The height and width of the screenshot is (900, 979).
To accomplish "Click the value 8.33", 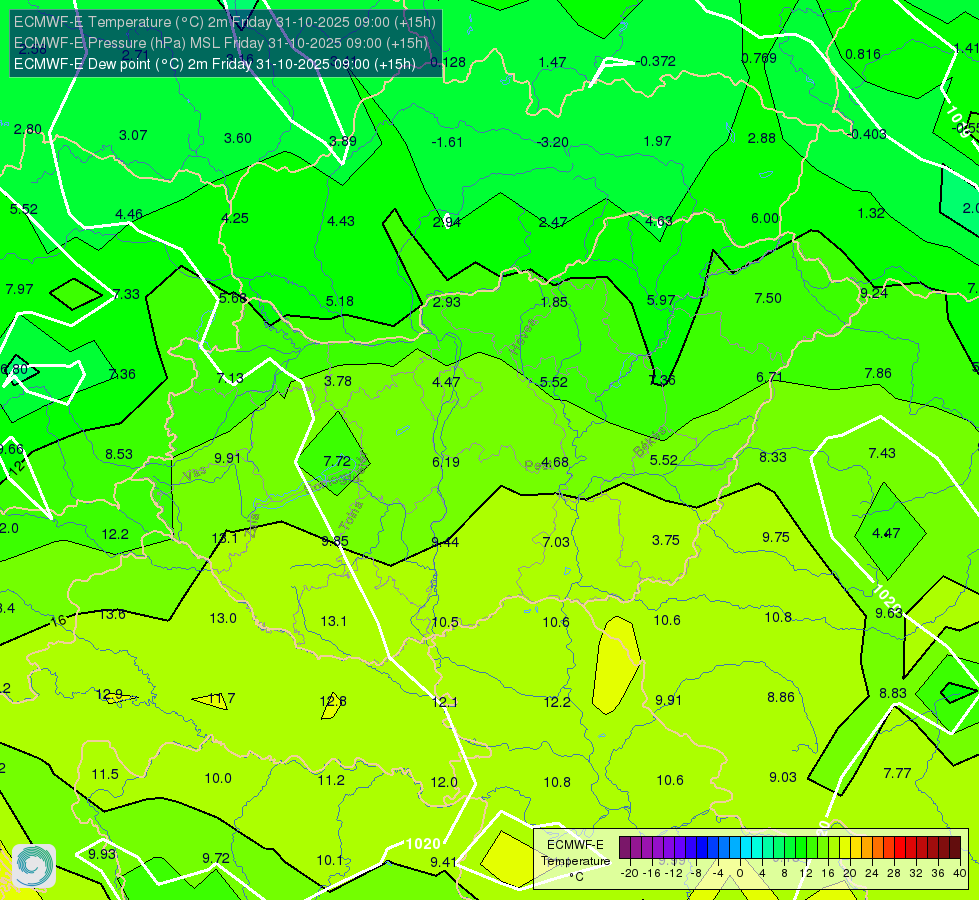I will pyautogui.click(x=773, y=457).
